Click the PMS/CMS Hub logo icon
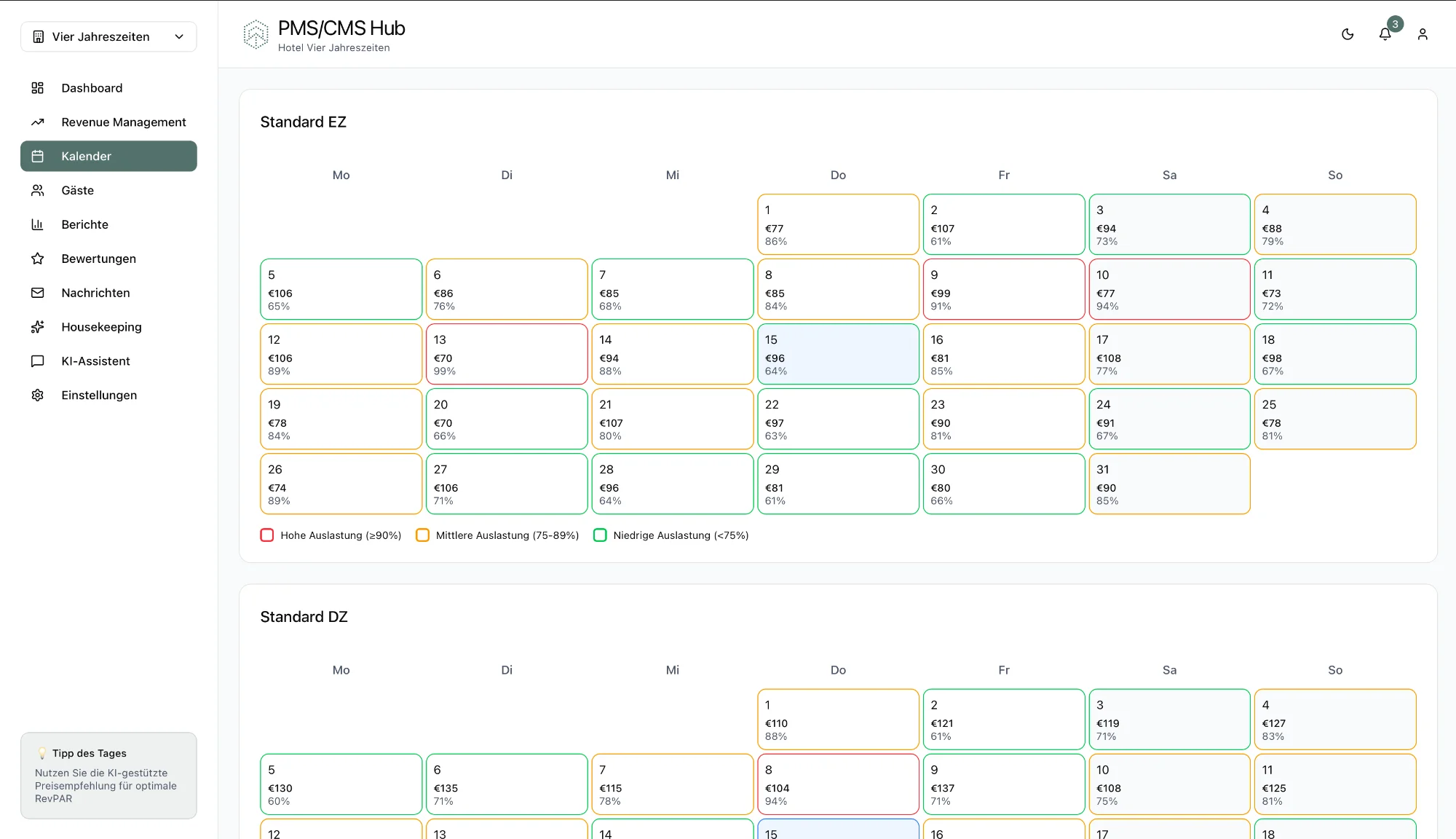The image size is (1456, 839). (256, 35)
